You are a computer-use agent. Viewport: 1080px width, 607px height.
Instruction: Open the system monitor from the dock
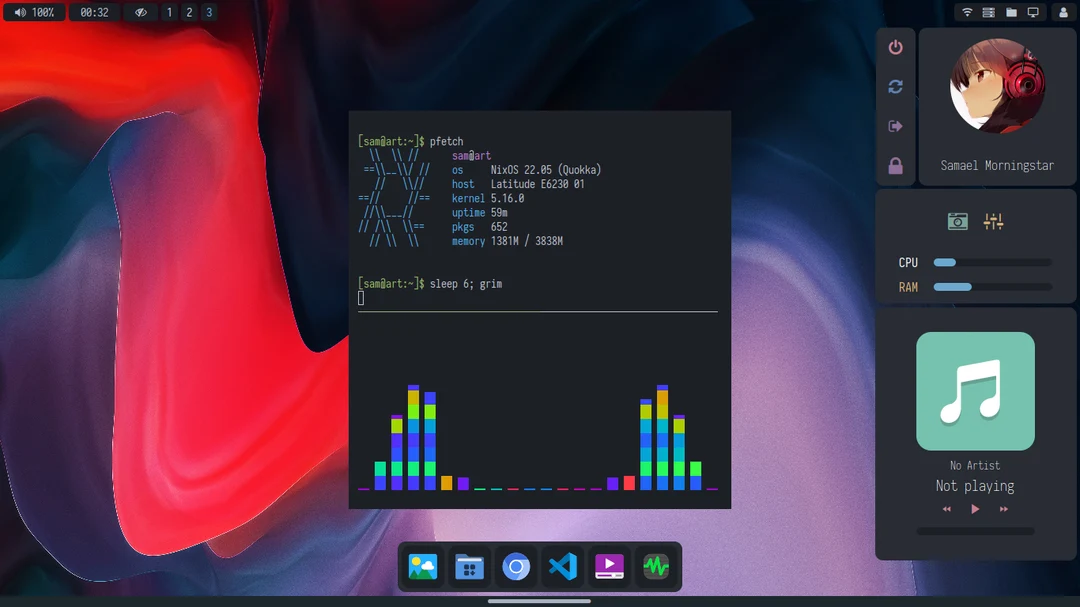[655, 567]
